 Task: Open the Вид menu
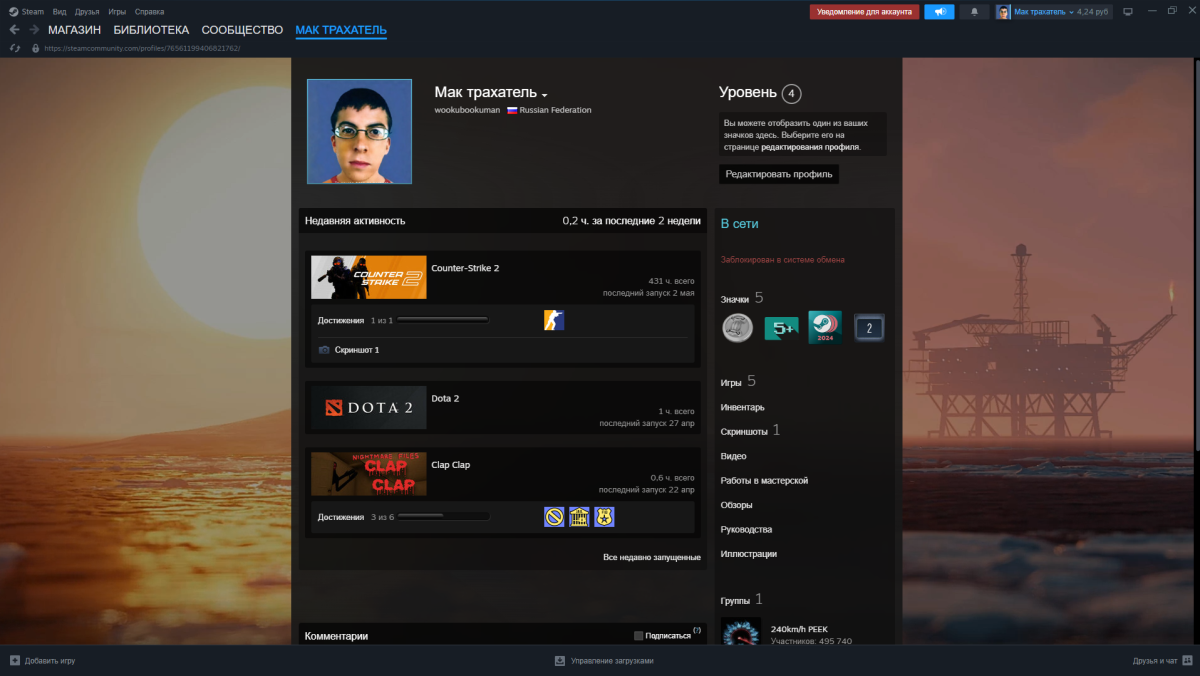click(x=60, y=12)
